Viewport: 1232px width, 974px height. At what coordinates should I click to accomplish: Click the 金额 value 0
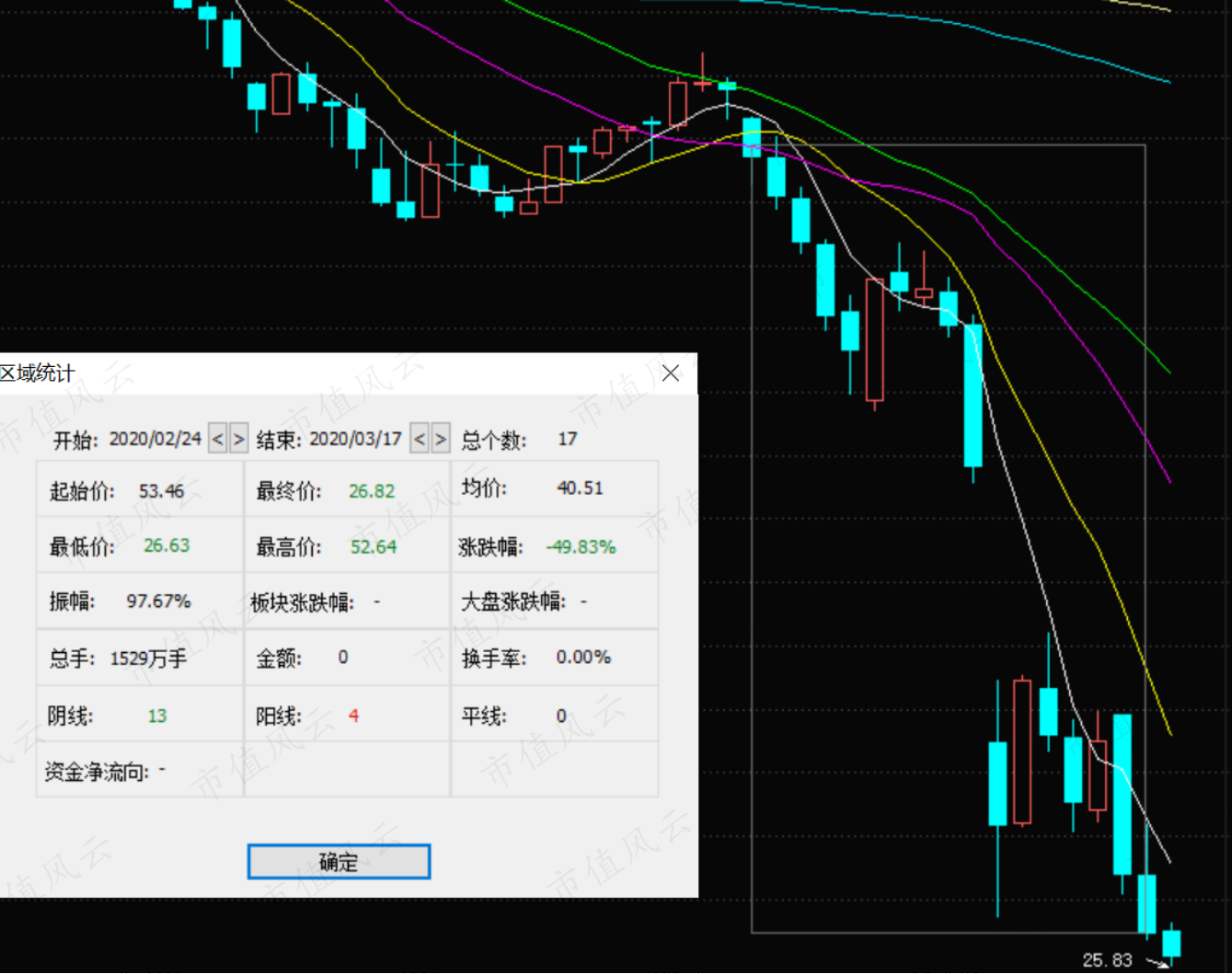click(343, 658)
